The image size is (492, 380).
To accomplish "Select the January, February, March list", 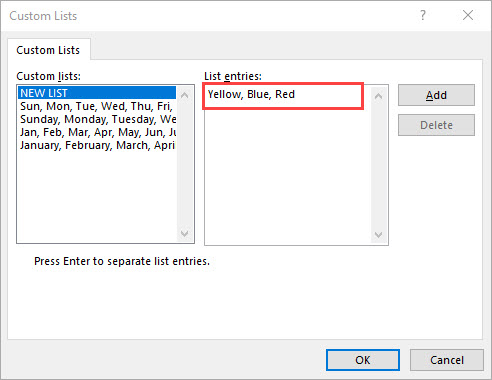I will [x=97, y=145].
